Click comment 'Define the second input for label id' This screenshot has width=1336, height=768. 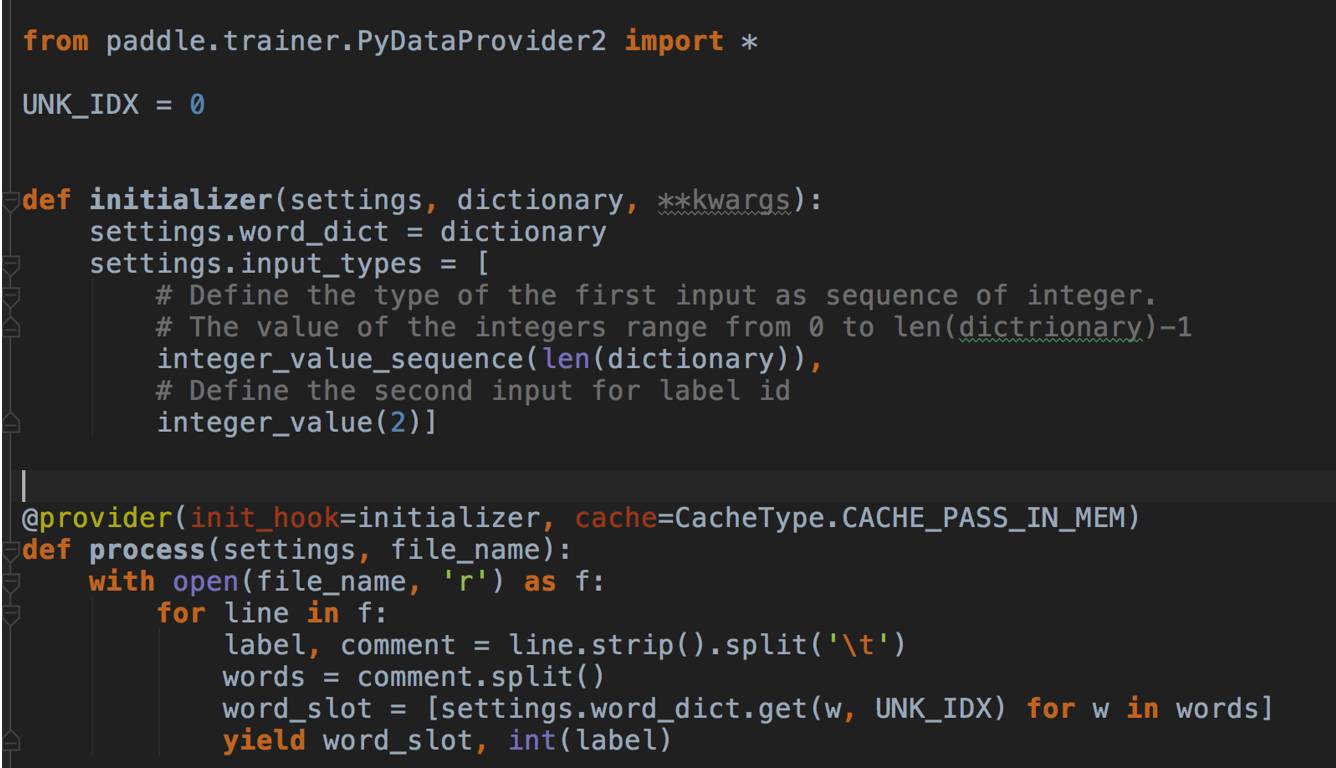point(473,392)
